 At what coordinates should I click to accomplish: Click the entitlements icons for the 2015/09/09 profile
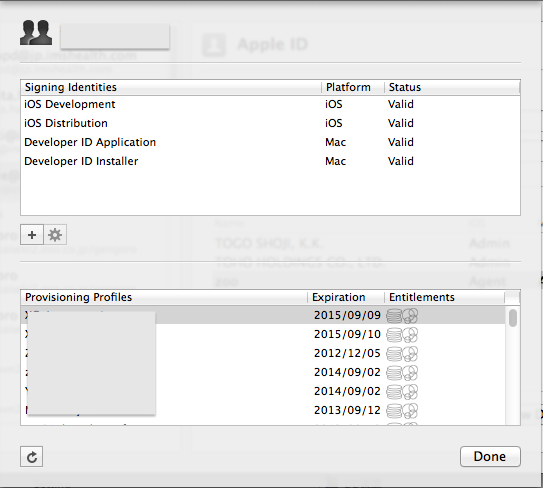[x=402, y=316]
